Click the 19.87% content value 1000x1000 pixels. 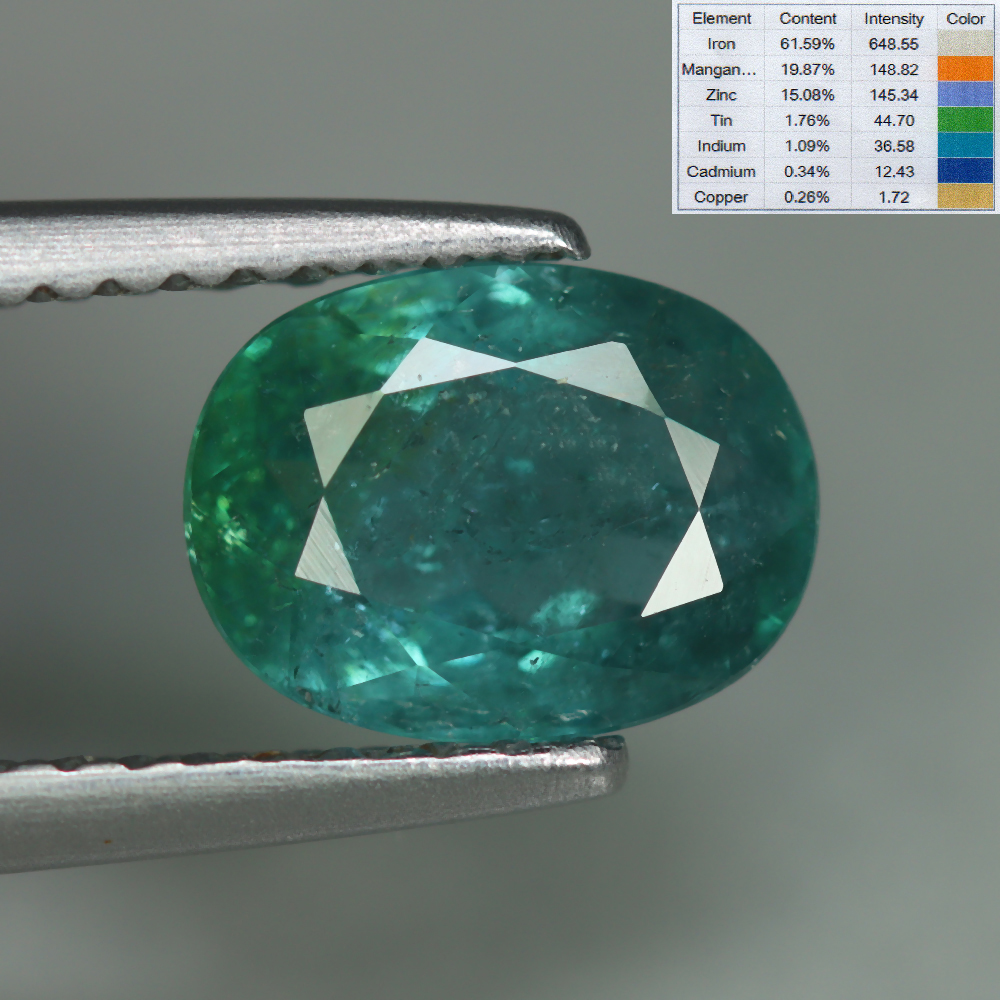pyautogui.click(x=807, y=70)
